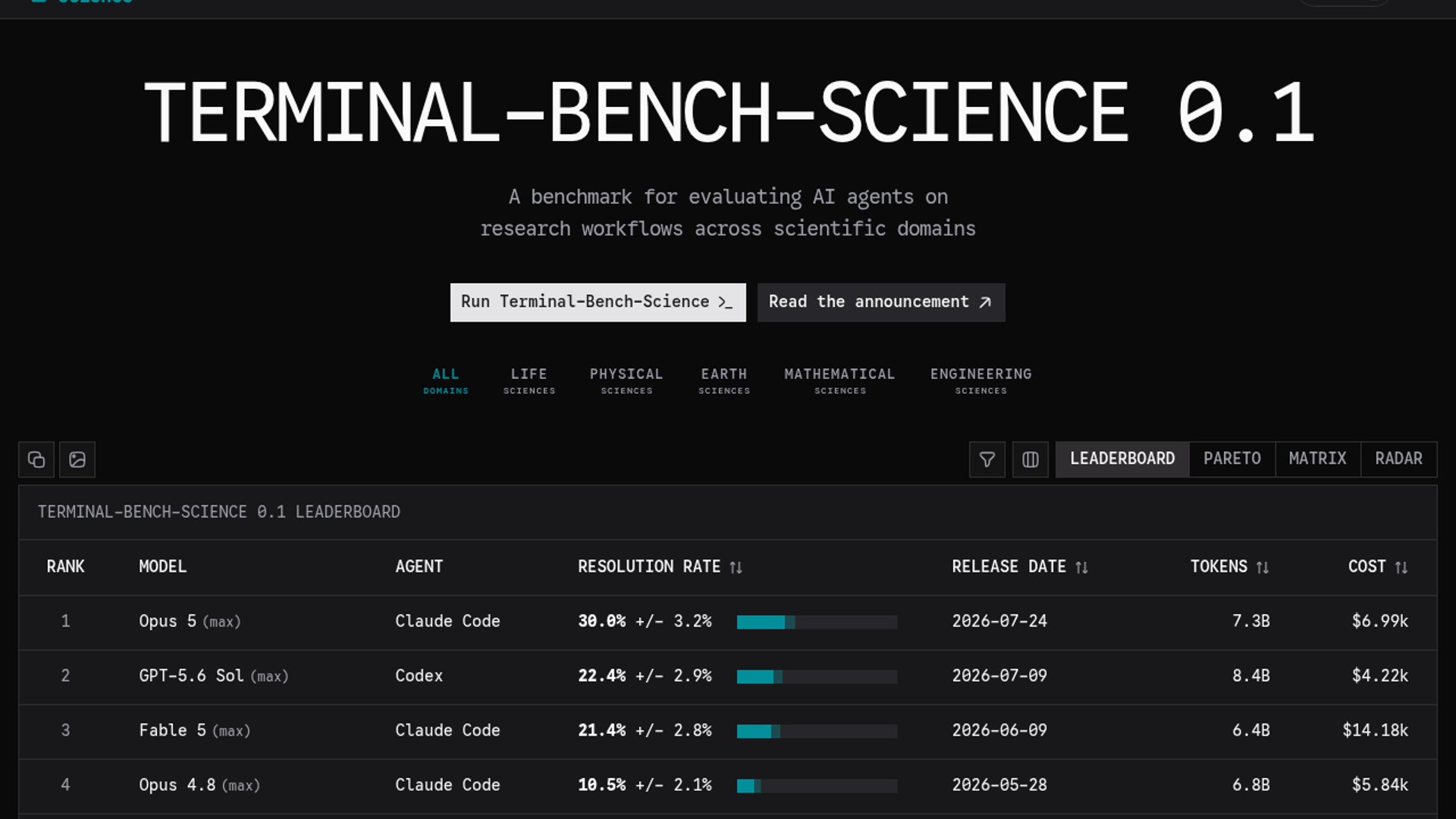
Task: Select the All Domains tab
Action: (446, 381)
